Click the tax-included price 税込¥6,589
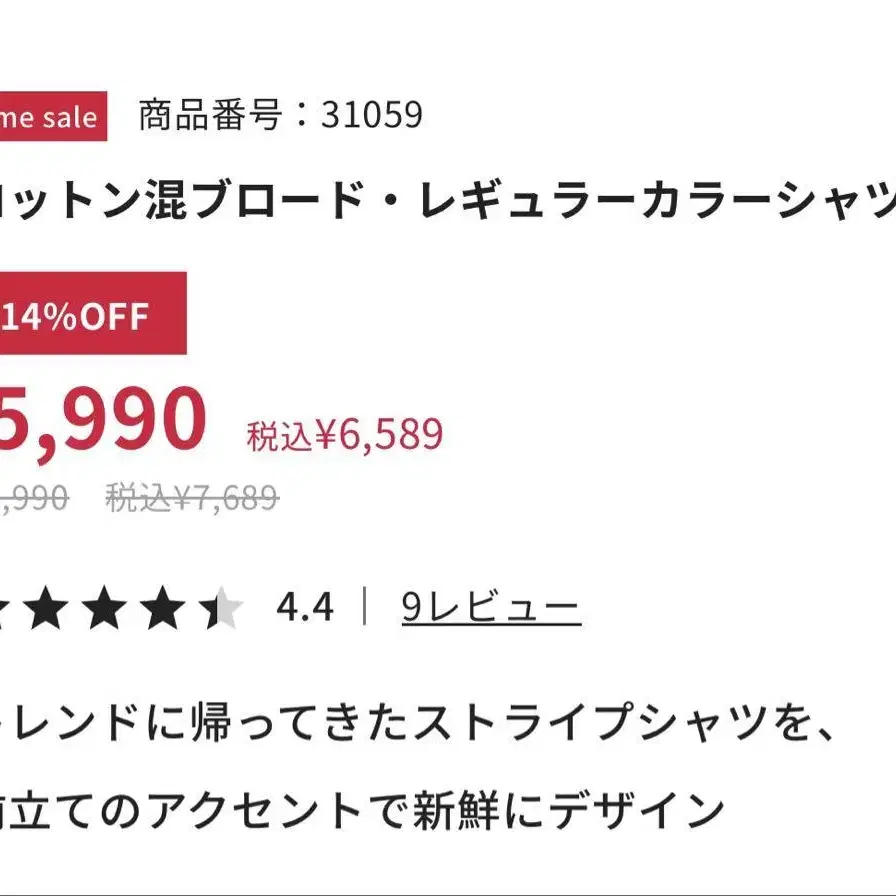Viewport: 896px width, 896px height. click(345, 434)
